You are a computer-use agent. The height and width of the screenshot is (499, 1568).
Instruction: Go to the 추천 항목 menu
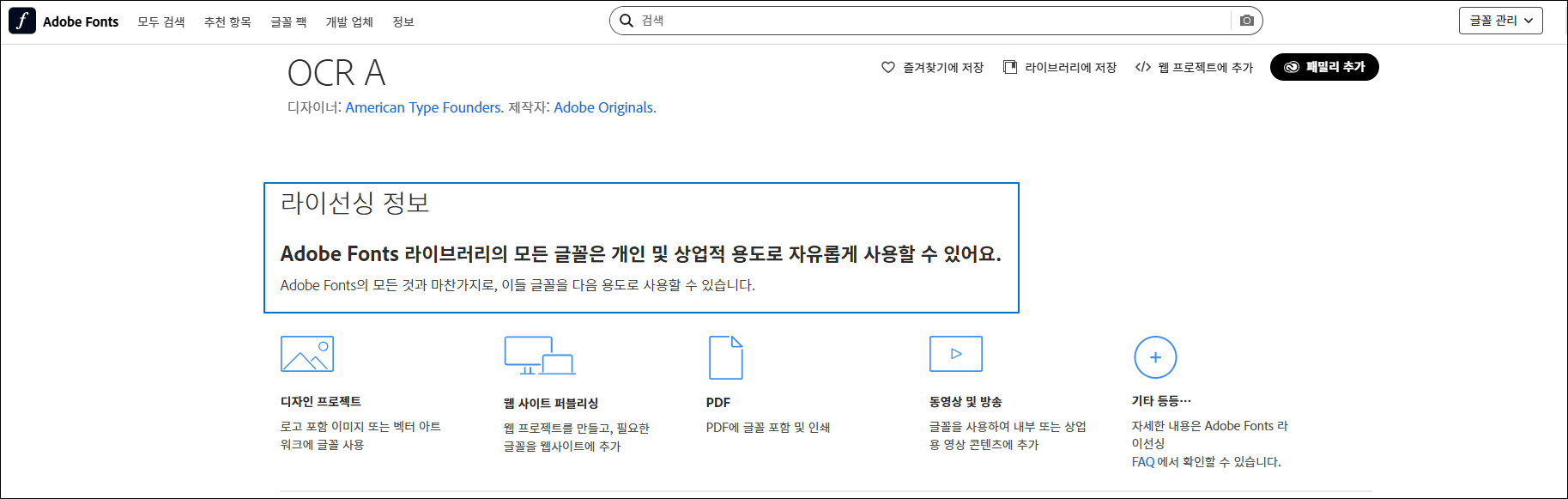(227, 22)
